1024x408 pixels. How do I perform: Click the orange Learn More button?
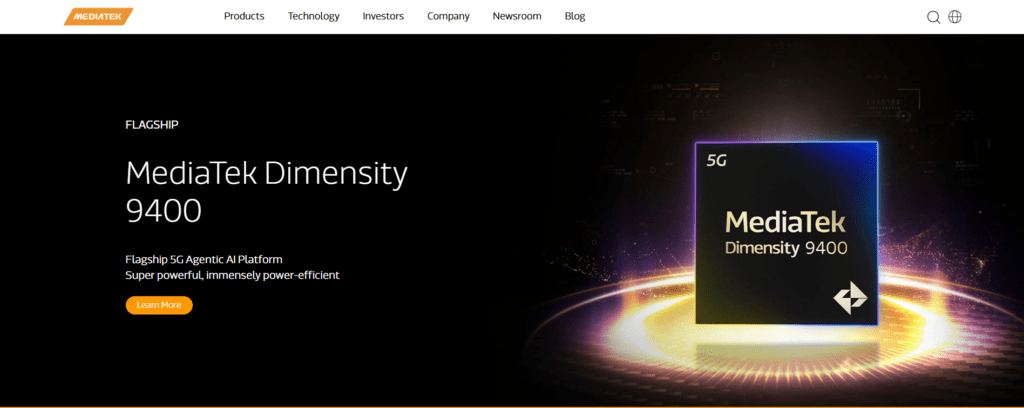tap(159, 305)
